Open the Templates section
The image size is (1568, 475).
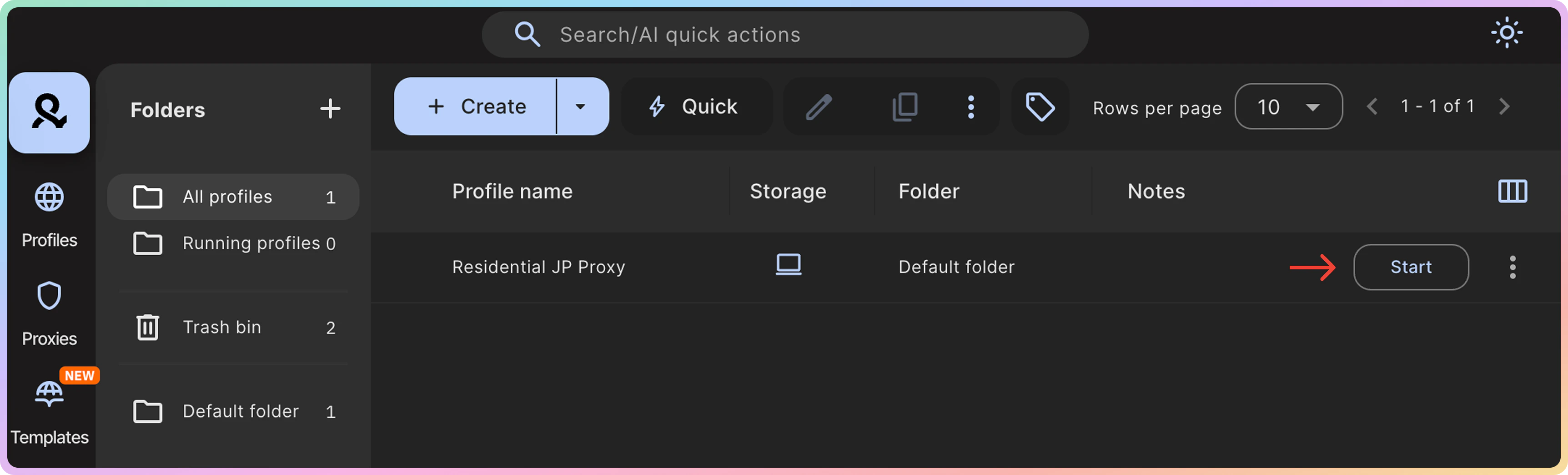49,412
